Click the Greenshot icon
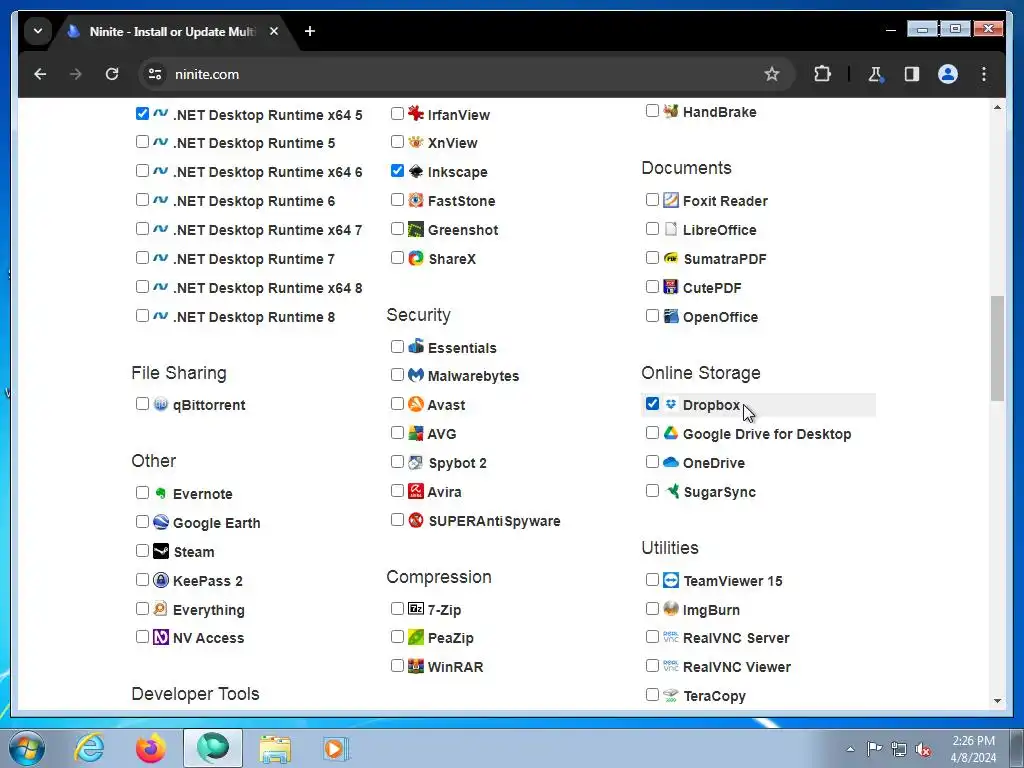1024x768 pixels. pyautogui.click(x=415, y=229)
